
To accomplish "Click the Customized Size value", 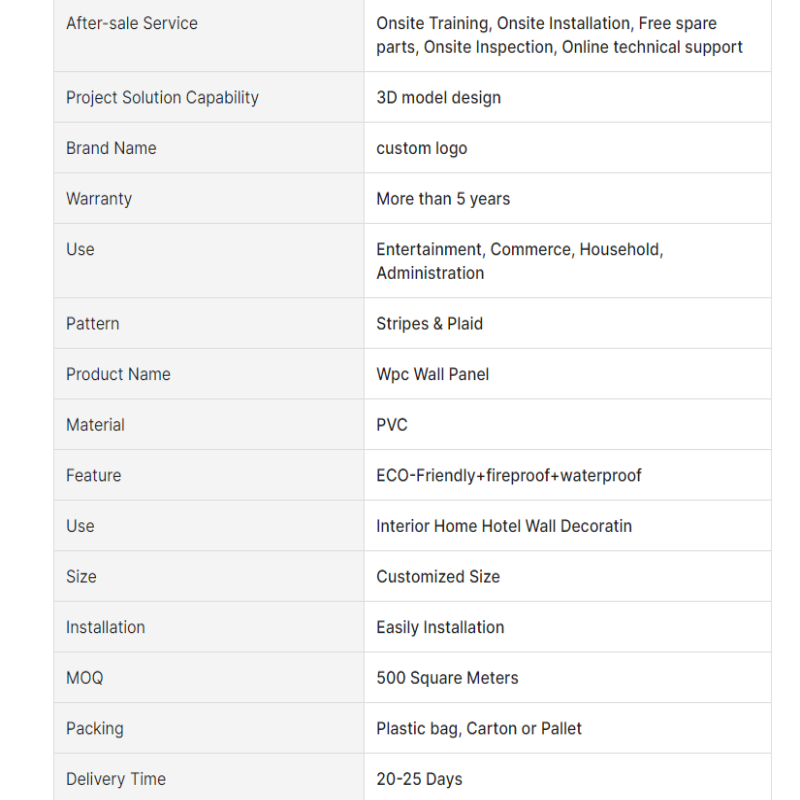I will tap(438, 576).
